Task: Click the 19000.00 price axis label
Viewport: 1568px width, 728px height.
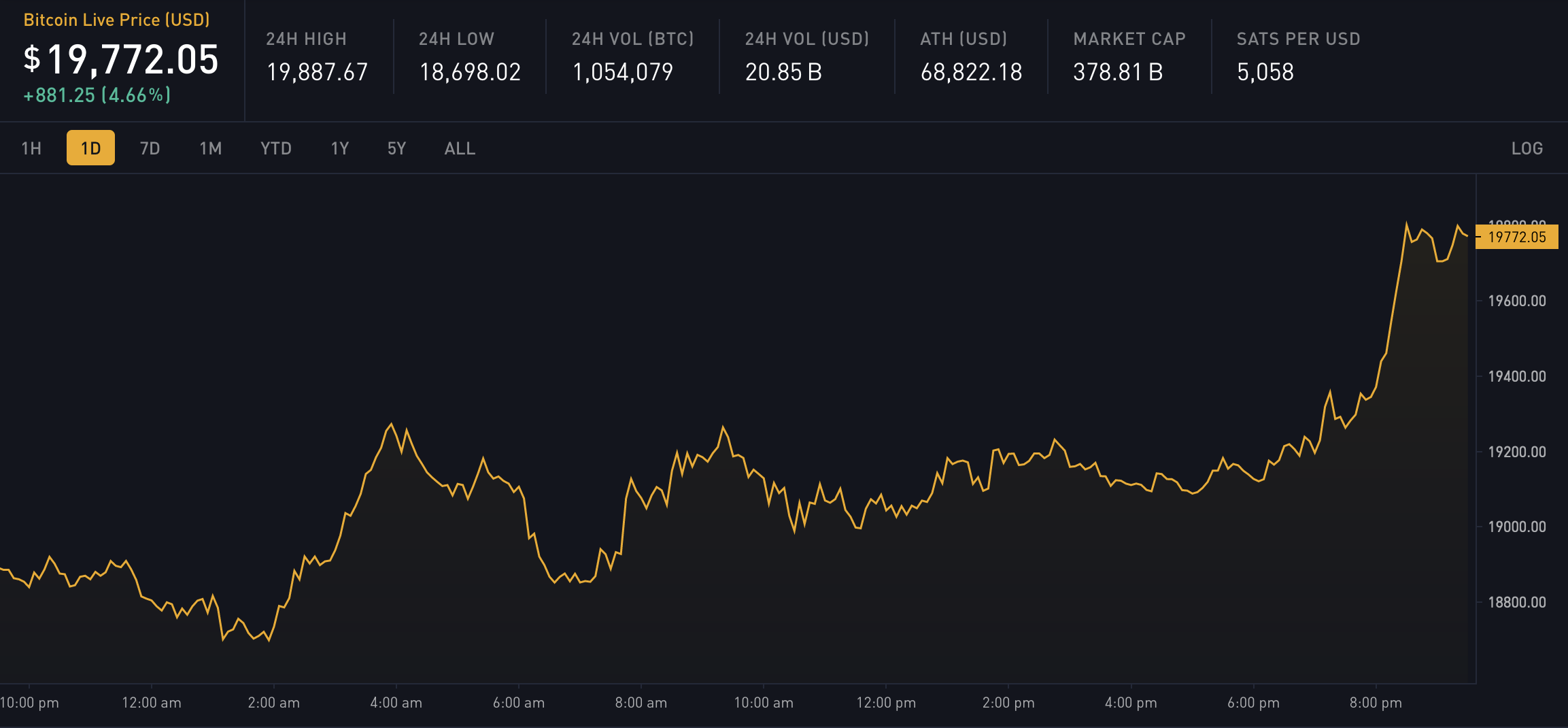Action: point(1516,527)
